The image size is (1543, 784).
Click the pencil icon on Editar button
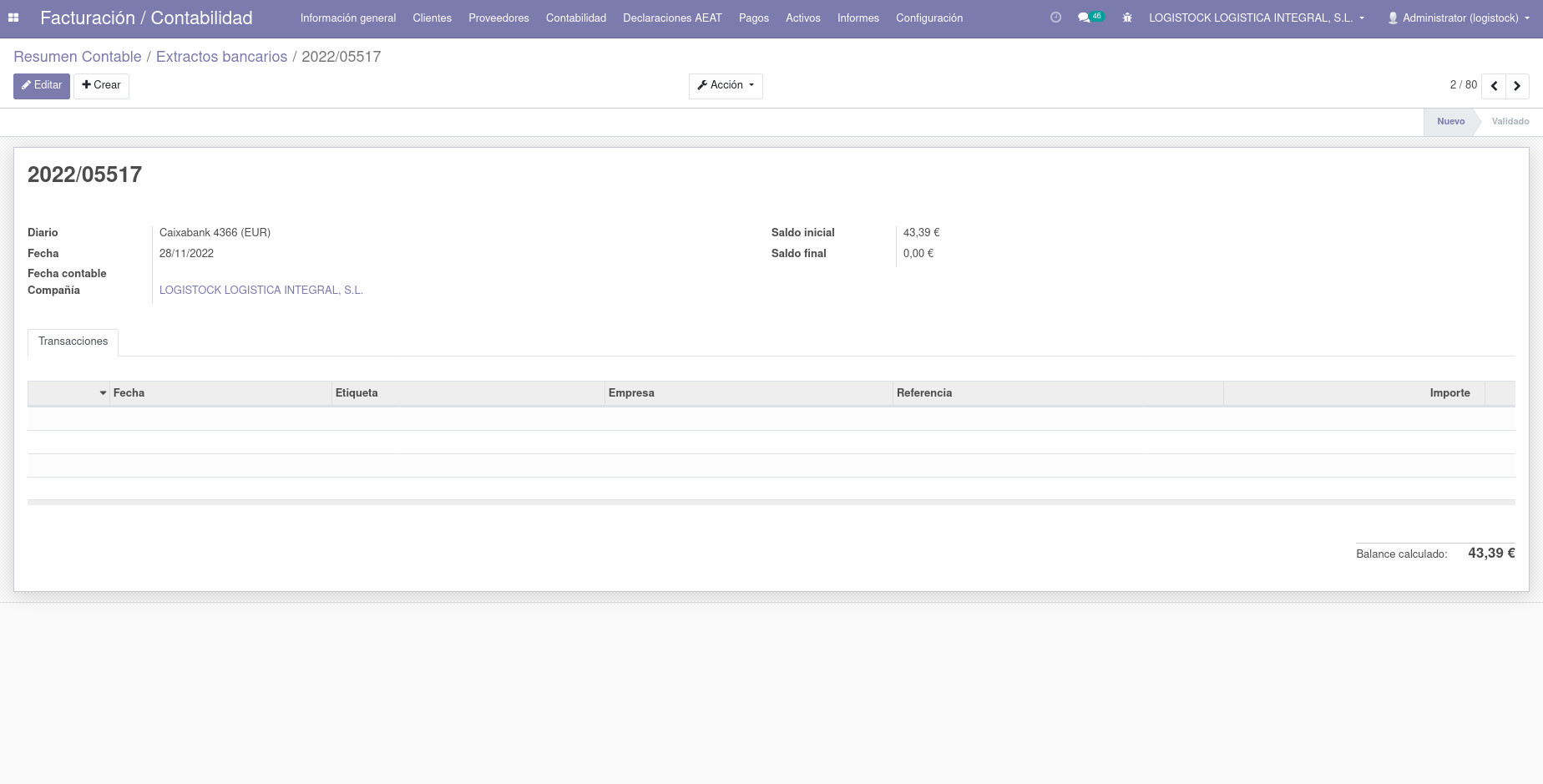28,84
